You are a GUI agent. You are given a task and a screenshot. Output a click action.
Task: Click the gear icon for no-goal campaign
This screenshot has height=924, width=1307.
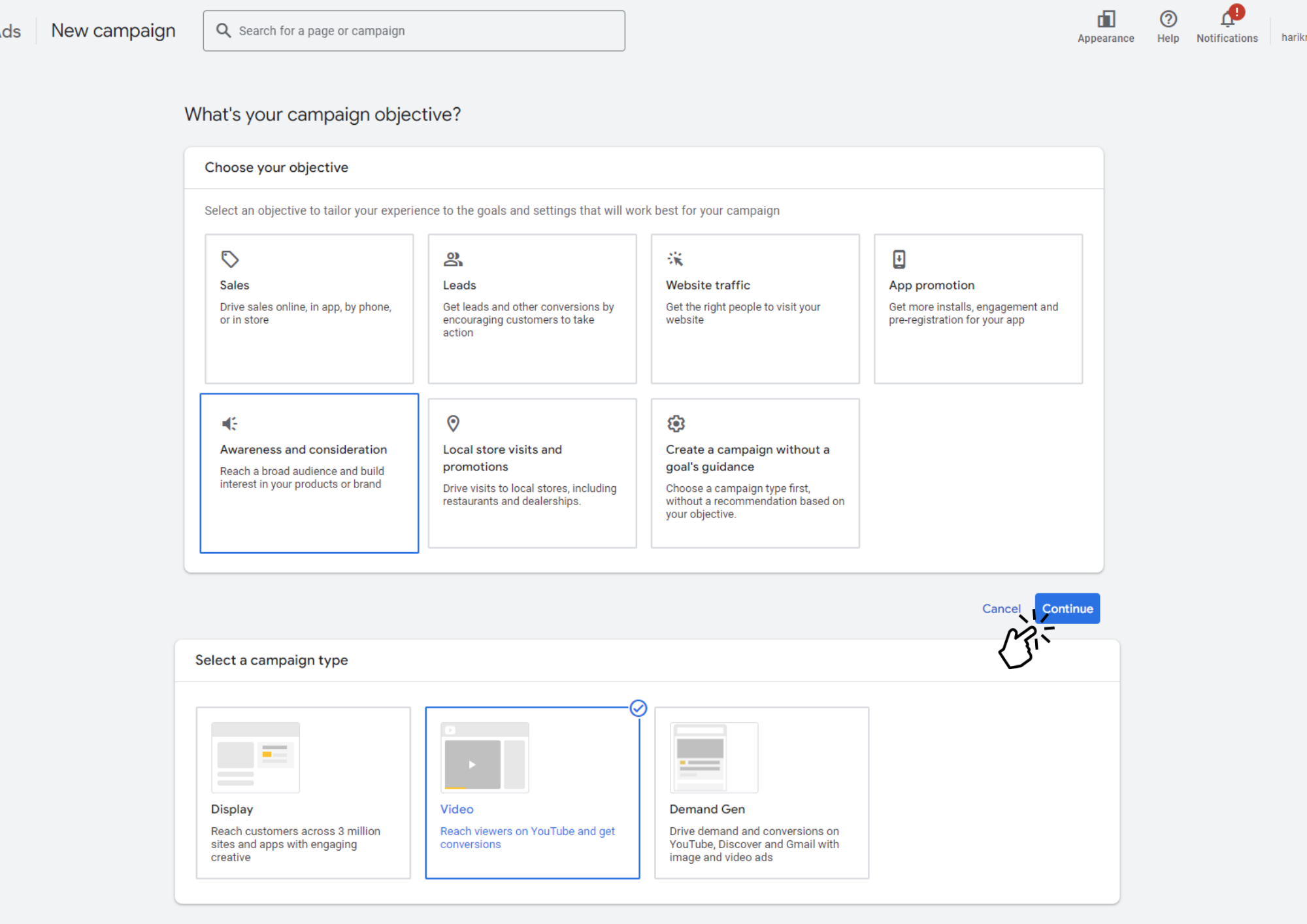pos(676,423)
